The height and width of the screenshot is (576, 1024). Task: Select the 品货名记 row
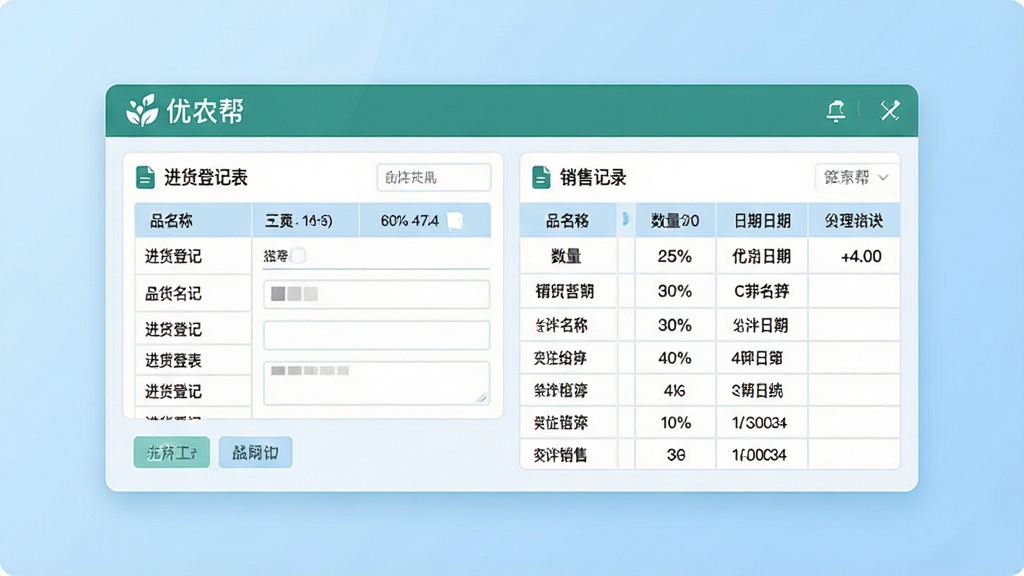193,293
